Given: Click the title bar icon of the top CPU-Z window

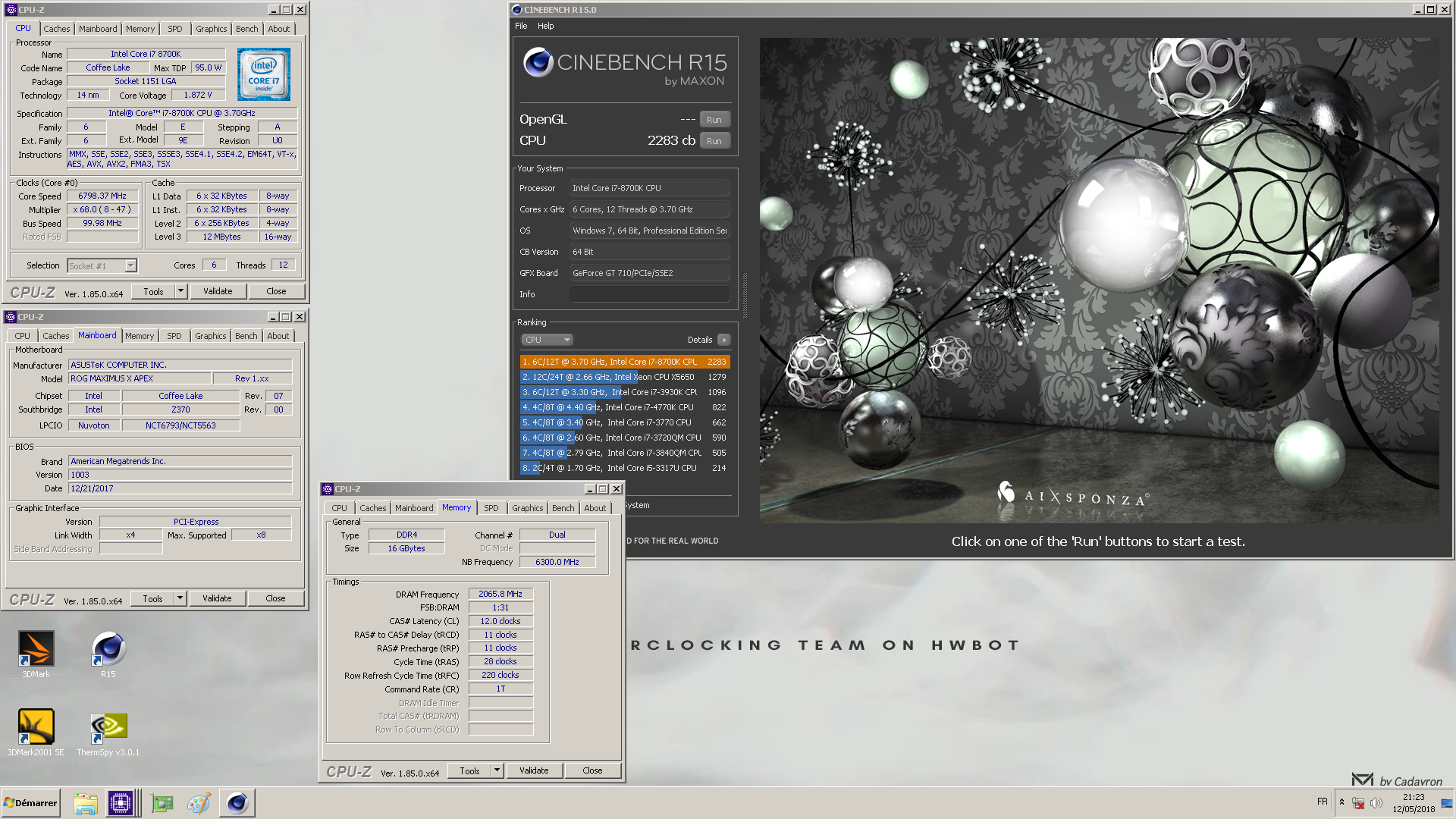Looking at the screenshot, I should (x=11, y=10).
